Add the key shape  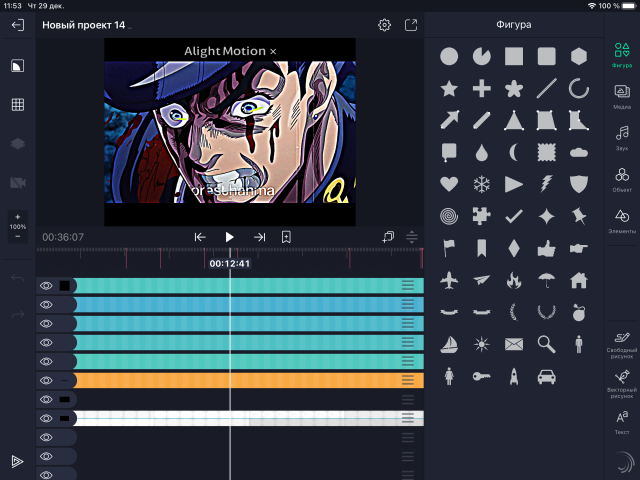[x=482, y=376]
